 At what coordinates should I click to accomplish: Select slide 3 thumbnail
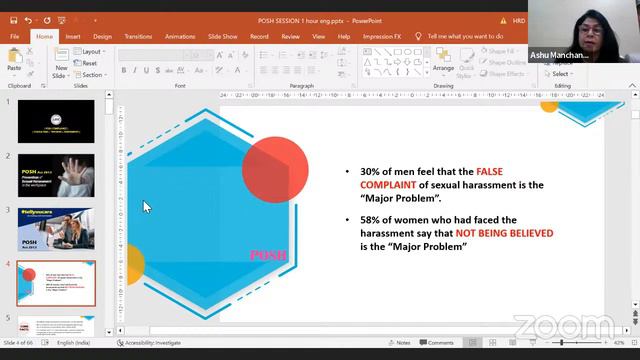56,229
